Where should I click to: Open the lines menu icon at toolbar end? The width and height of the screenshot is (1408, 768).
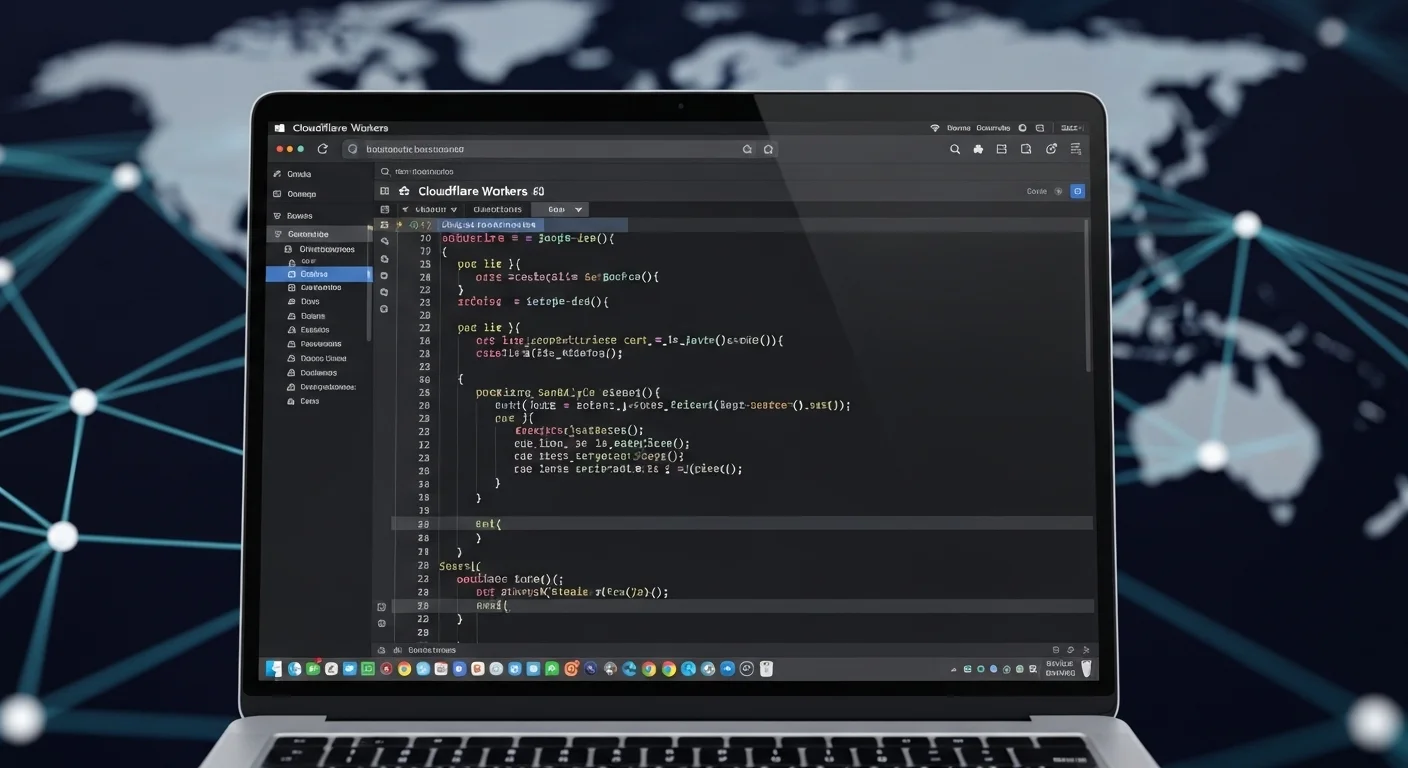tap(1076, 149)
